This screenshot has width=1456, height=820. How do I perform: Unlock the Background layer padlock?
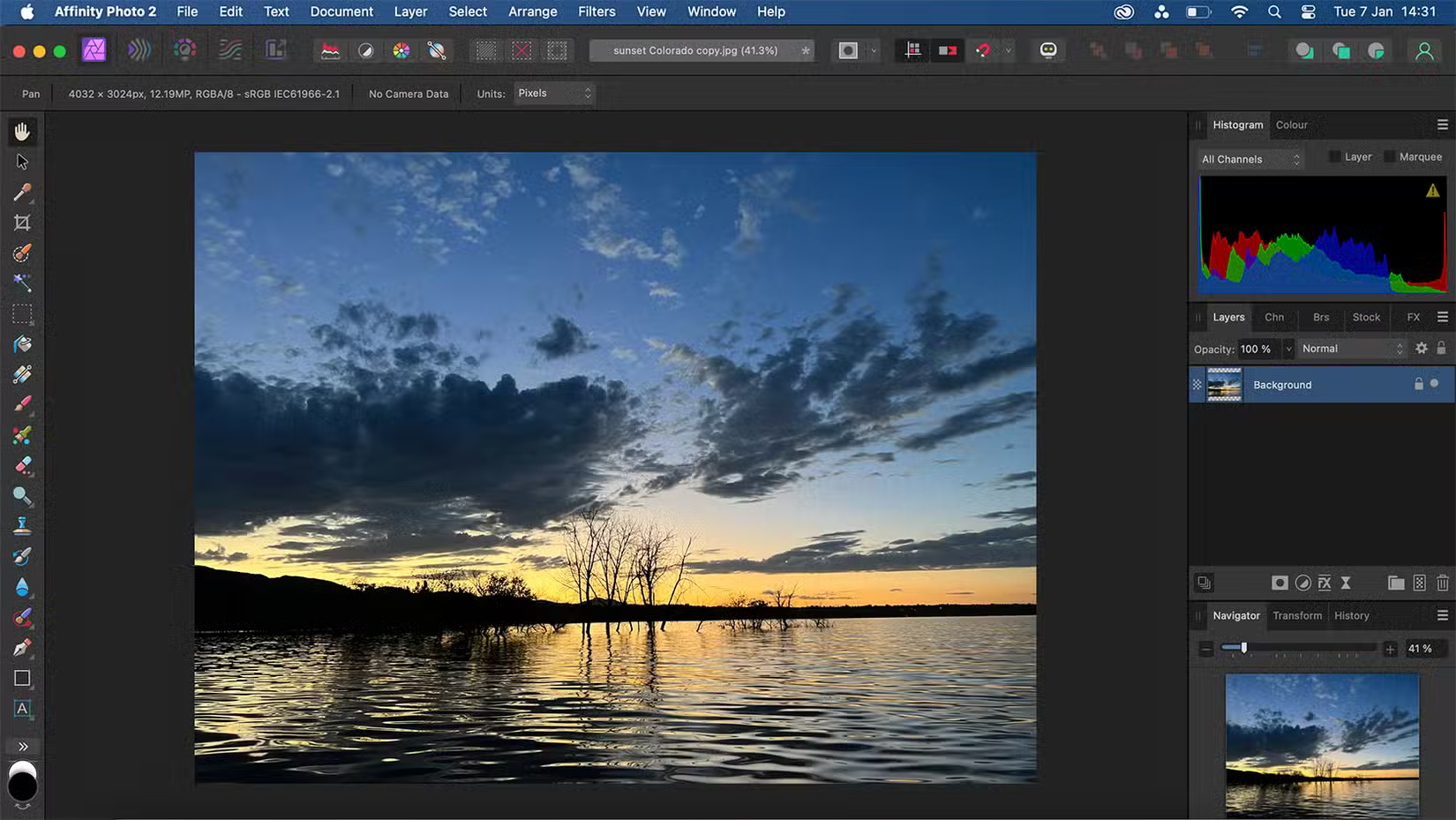1419,384
